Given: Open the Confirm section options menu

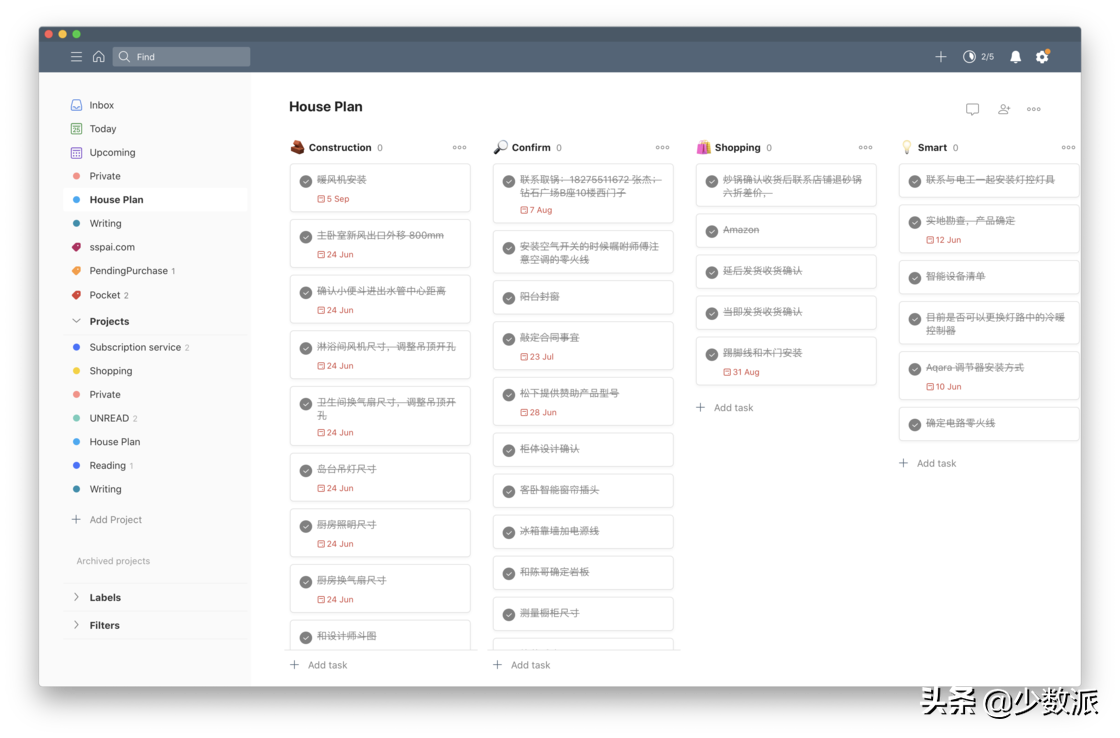Looking at the screenshot, I should tap(662, 148).
